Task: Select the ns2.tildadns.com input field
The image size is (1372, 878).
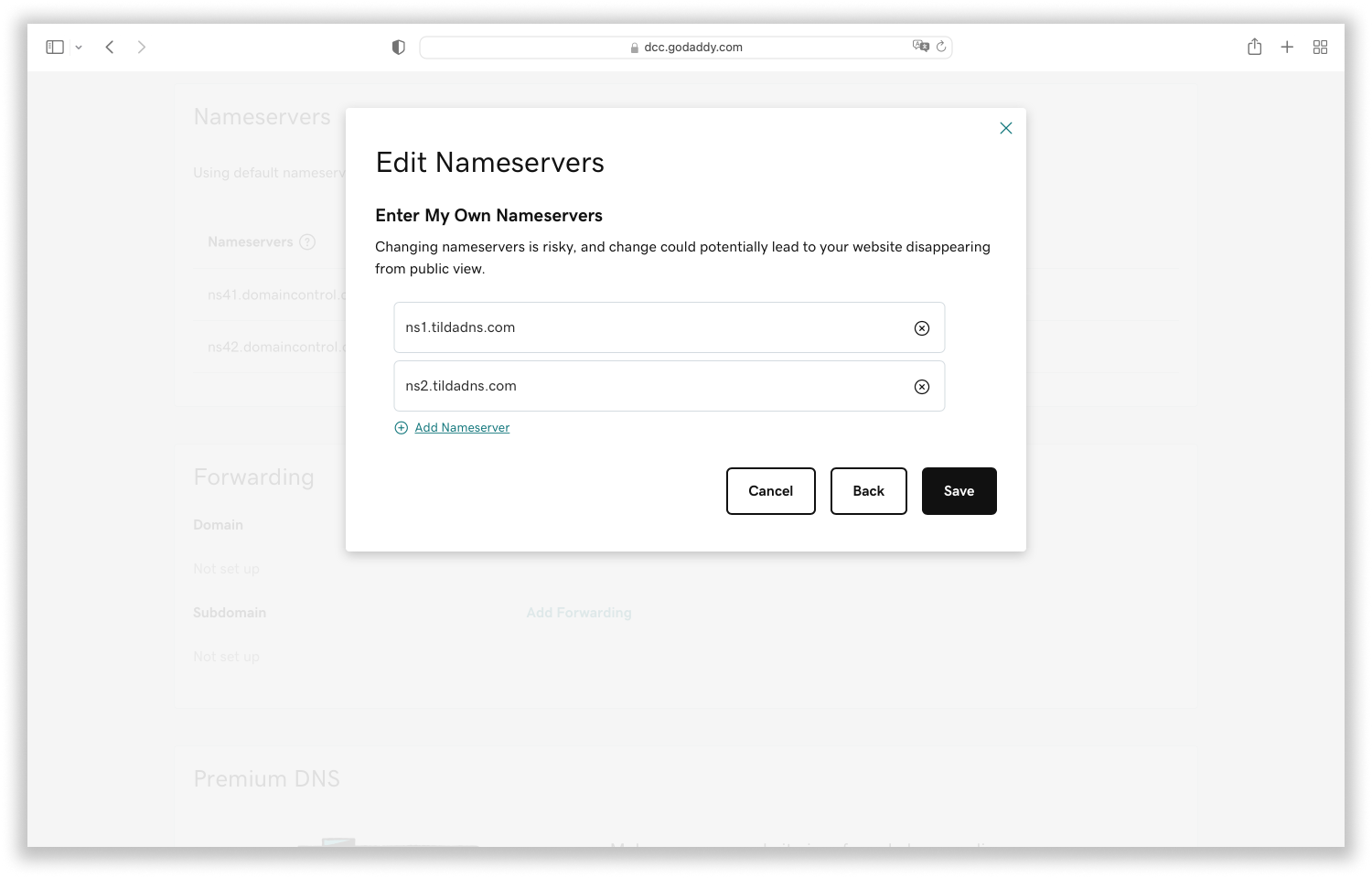Action: 640,386
